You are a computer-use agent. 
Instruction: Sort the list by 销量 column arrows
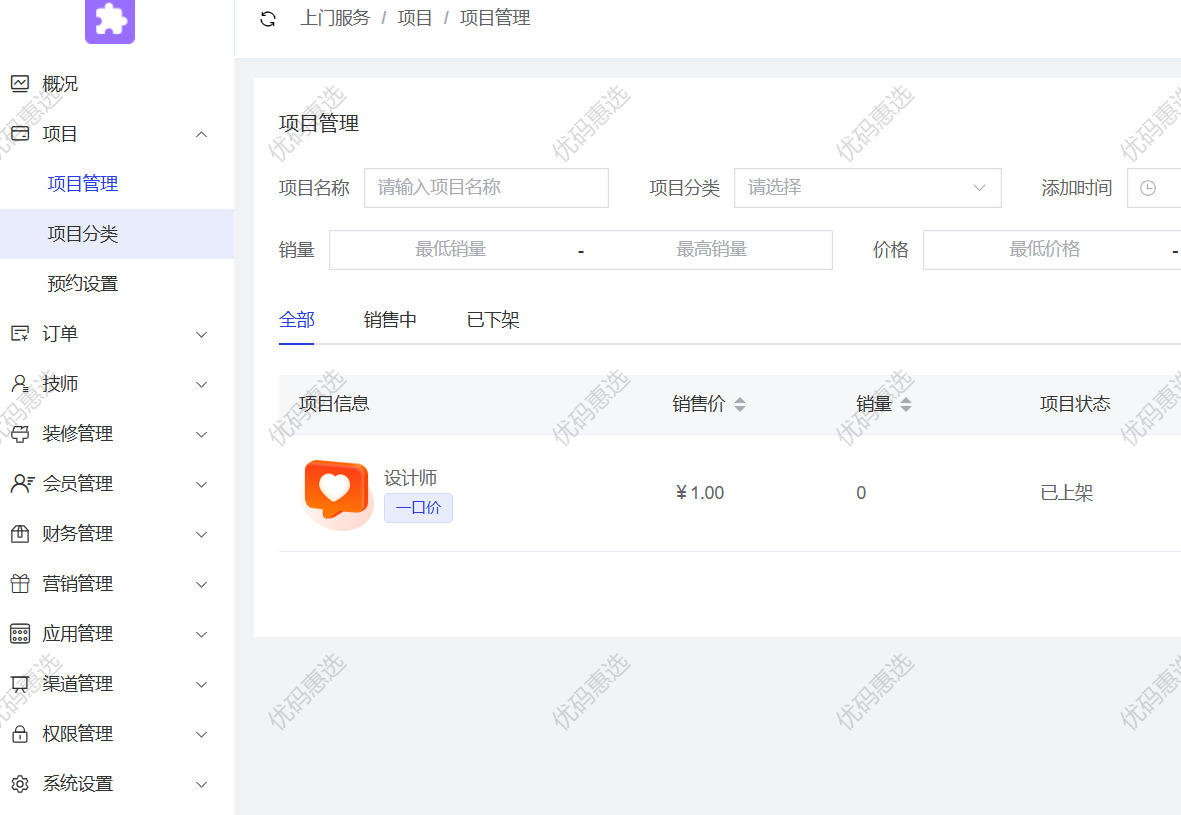[x=906, y=404]
